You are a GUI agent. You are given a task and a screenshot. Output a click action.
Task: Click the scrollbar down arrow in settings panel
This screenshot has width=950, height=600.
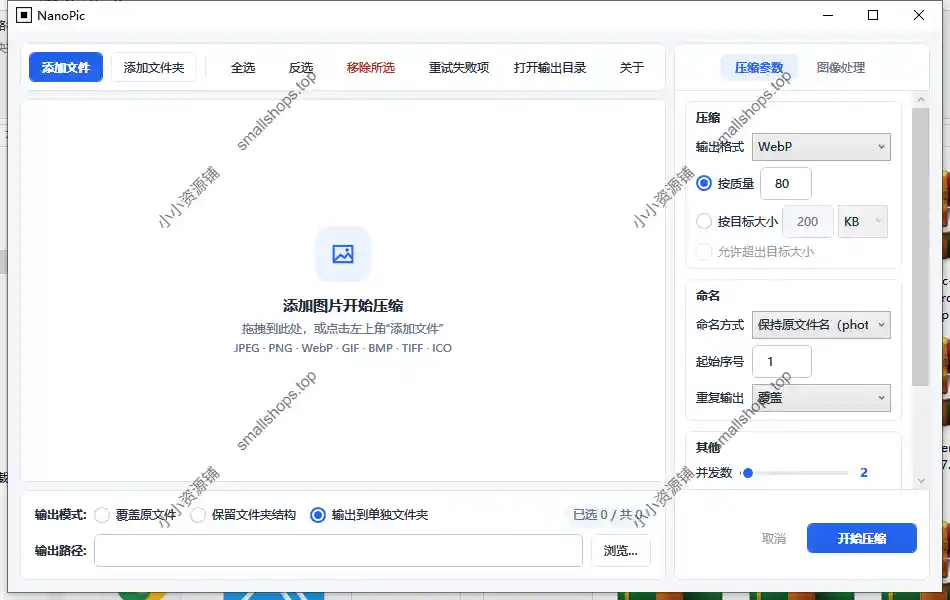pos(921,481)
